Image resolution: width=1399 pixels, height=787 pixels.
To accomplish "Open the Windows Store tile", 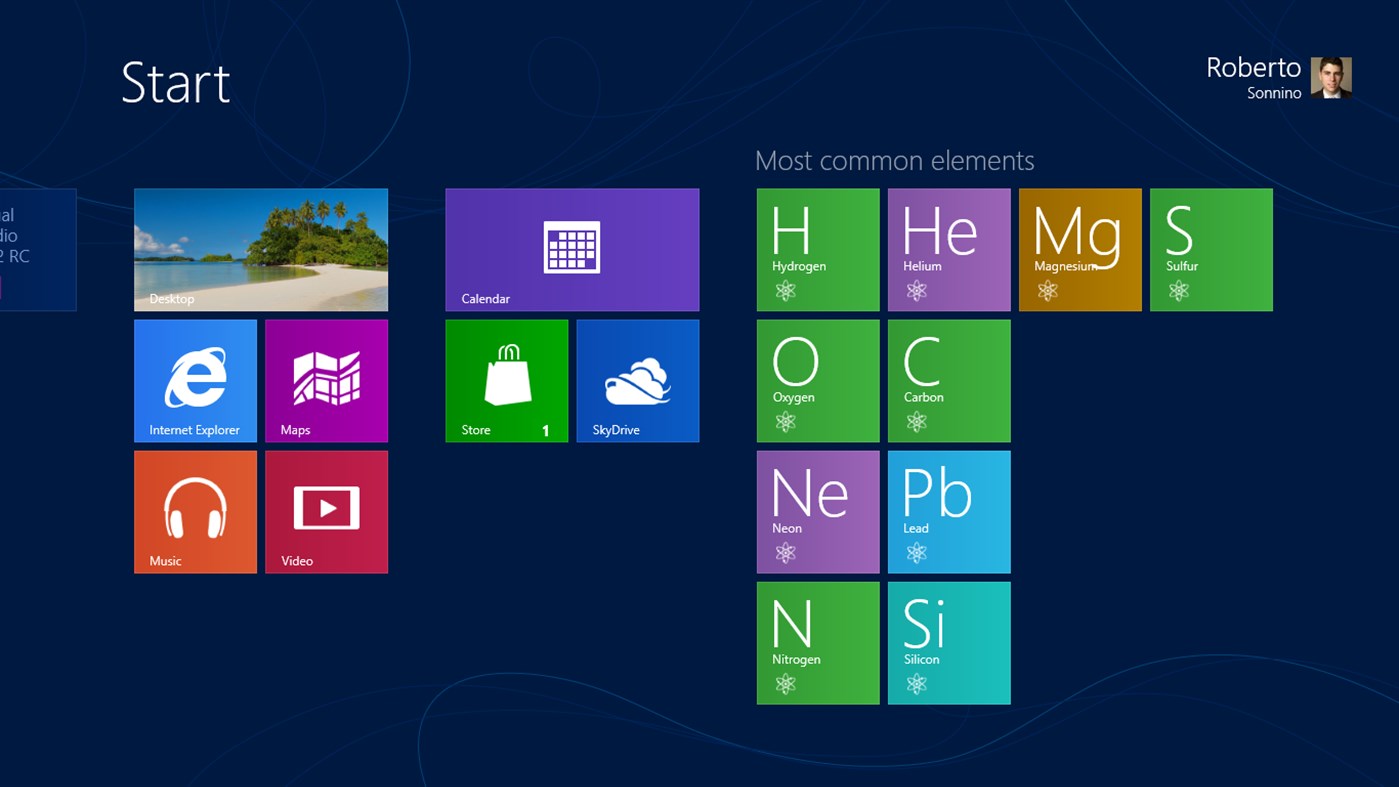I will pos(506,380).
